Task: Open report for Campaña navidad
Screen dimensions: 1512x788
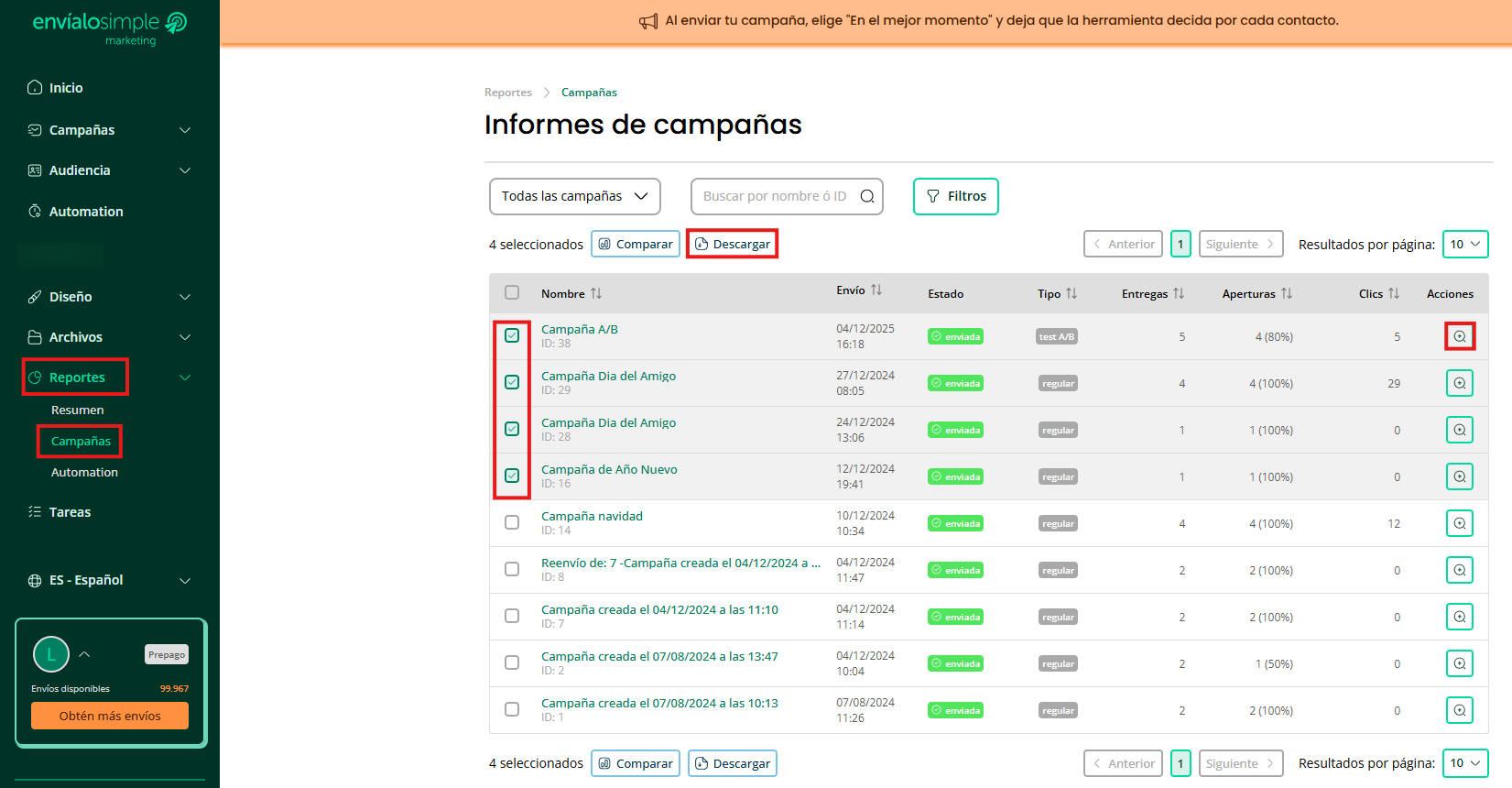Action: click(1460, 523)
